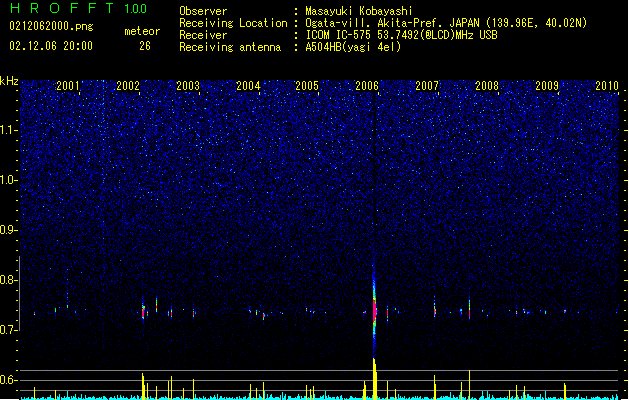Select the file name 0212062000.png

[x=51, y=26]
